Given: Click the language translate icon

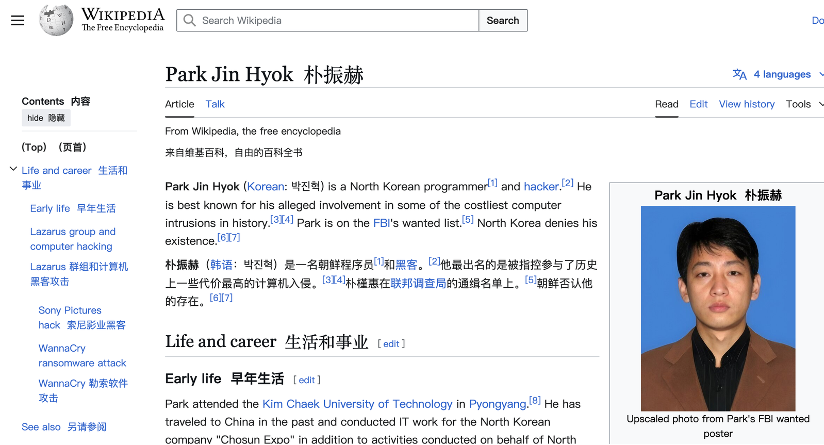Looking at the screenshot, I should pyautogui.click(x=739, y=75).
